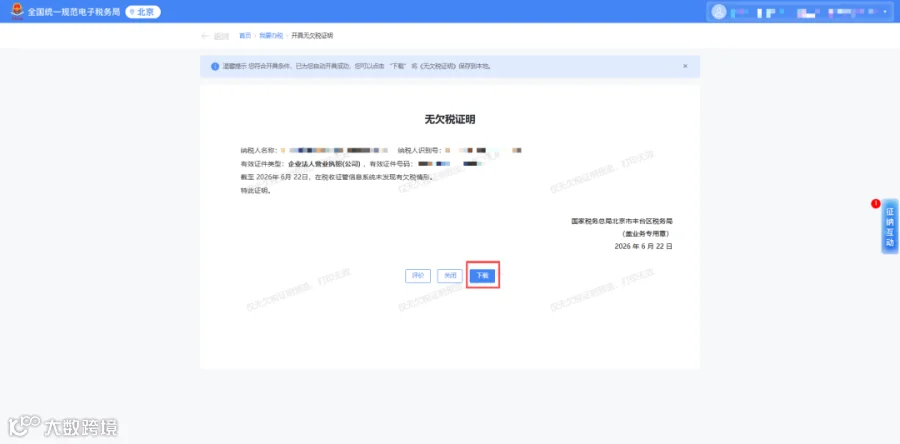This screenshot has width=900, height=444.
Task: Click 开具无欠税证明 breadcrumb text
Action: 312,36
